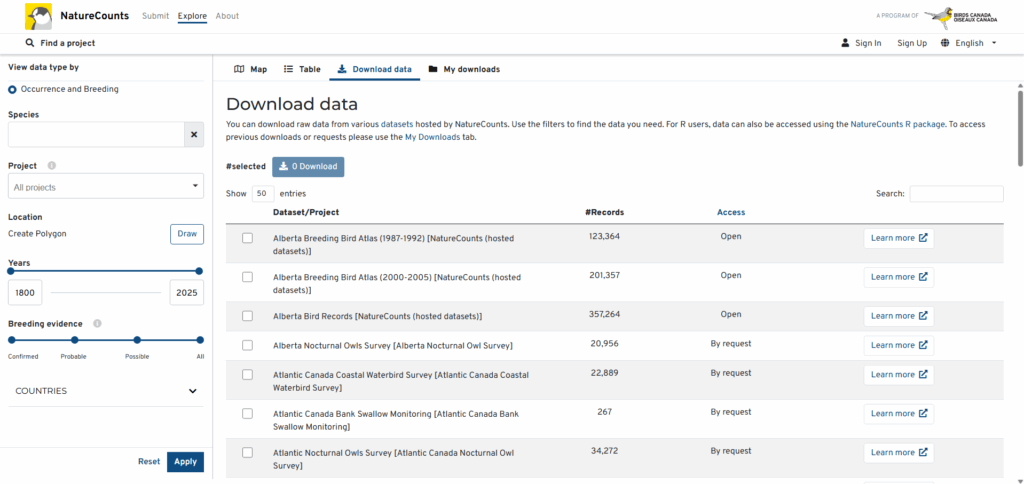The image size is (1024, 484).
Task: Click the Years slider right handle
Action: pyautogui.click(x=199, y=271)
